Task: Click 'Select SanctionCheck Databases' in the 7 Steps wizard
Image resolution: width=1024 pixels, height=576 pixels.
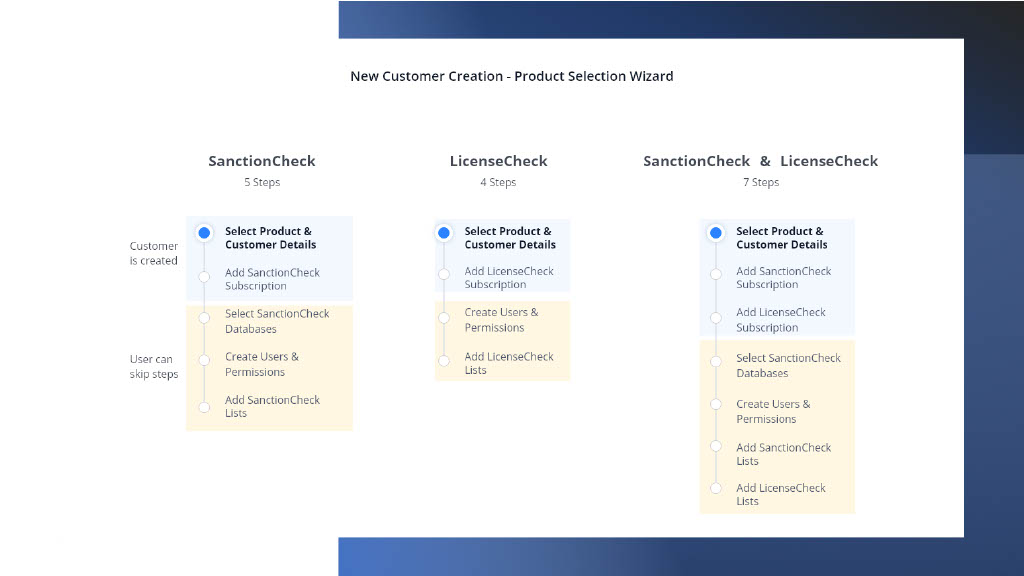Action: point(788,366)
